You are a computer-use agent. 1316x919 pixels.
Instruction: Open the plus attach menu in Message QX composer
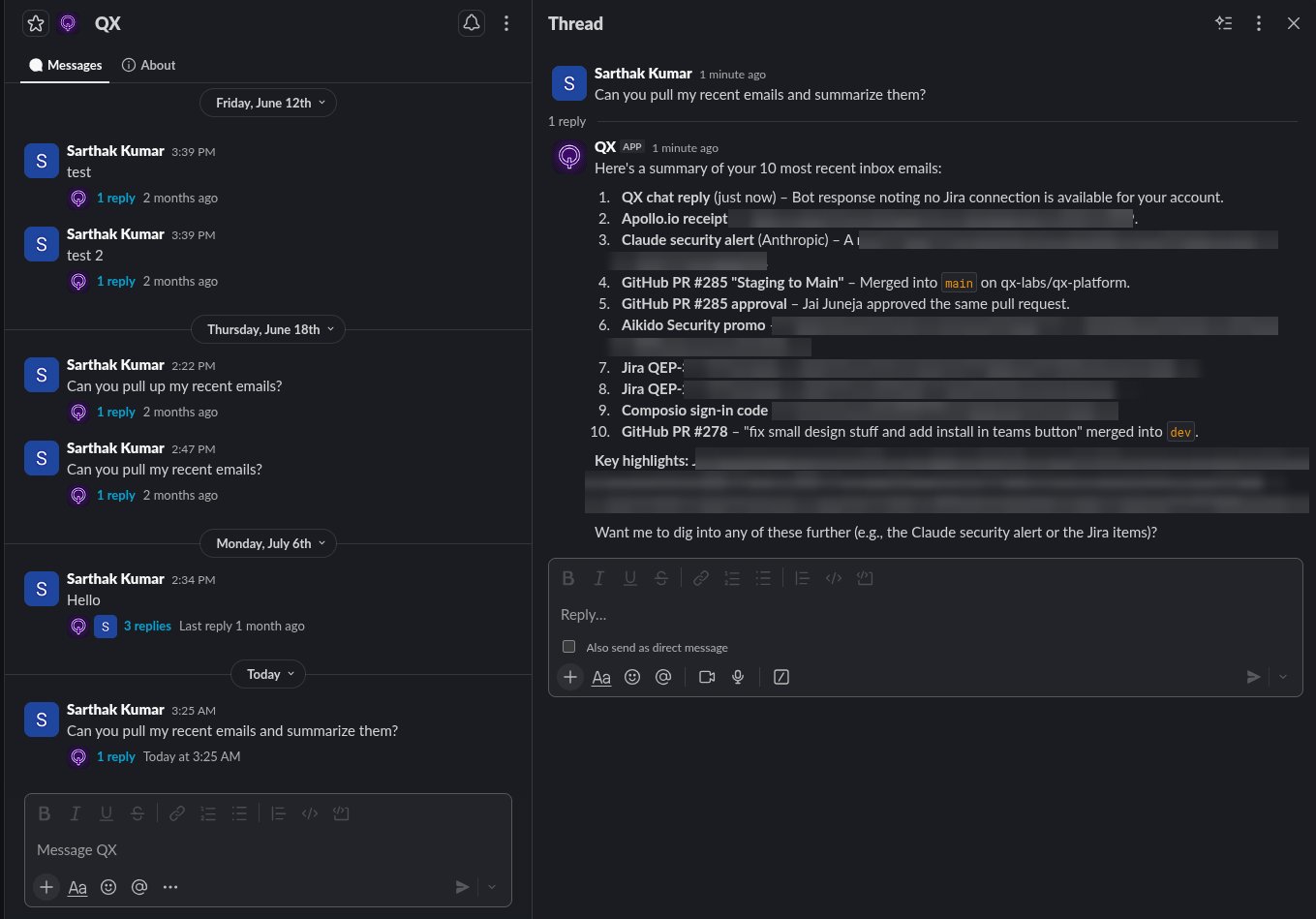coord(46,887)
